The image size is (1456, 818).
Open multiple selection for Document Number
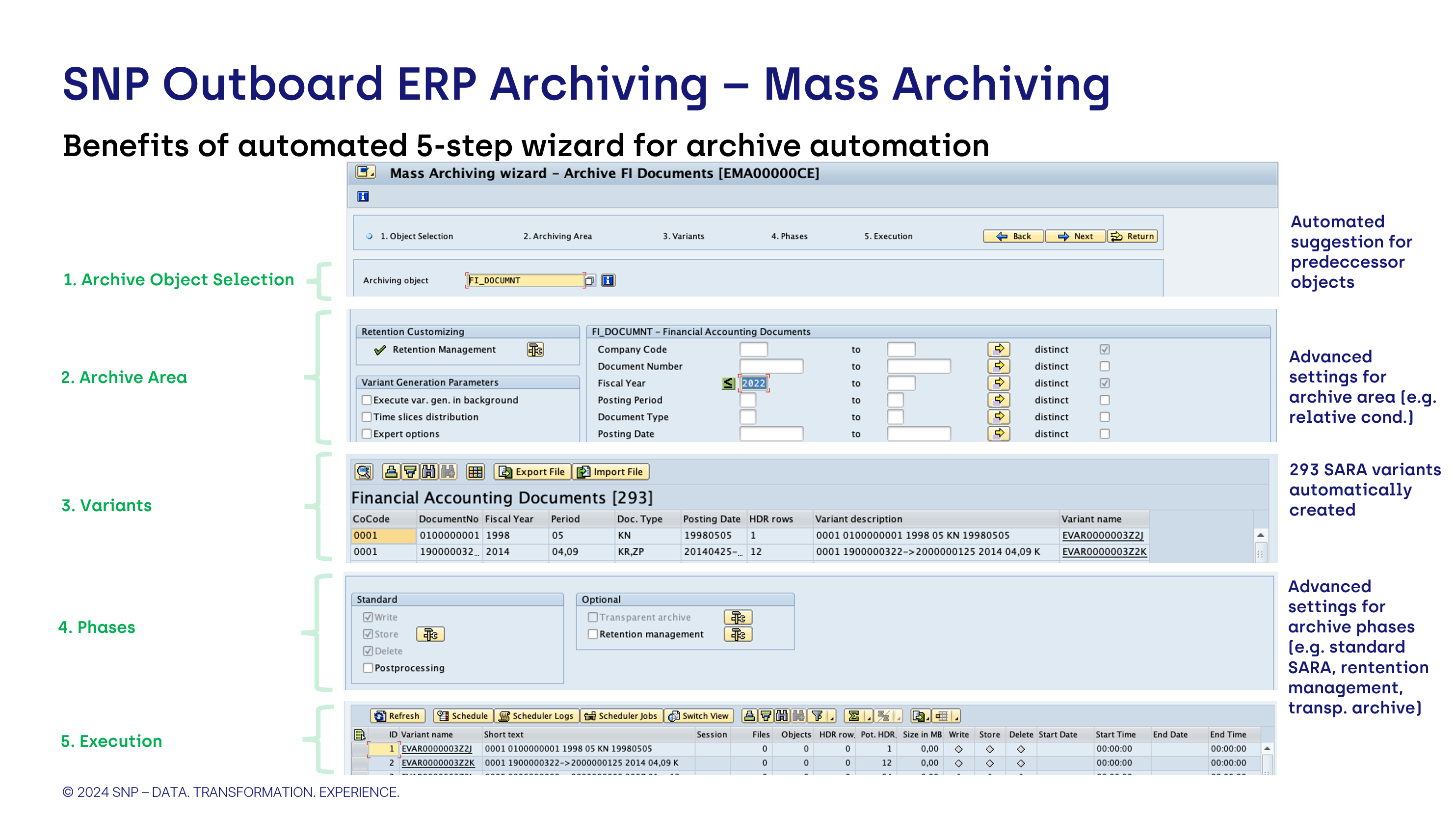pyautogui.click(x=999, y=366)
